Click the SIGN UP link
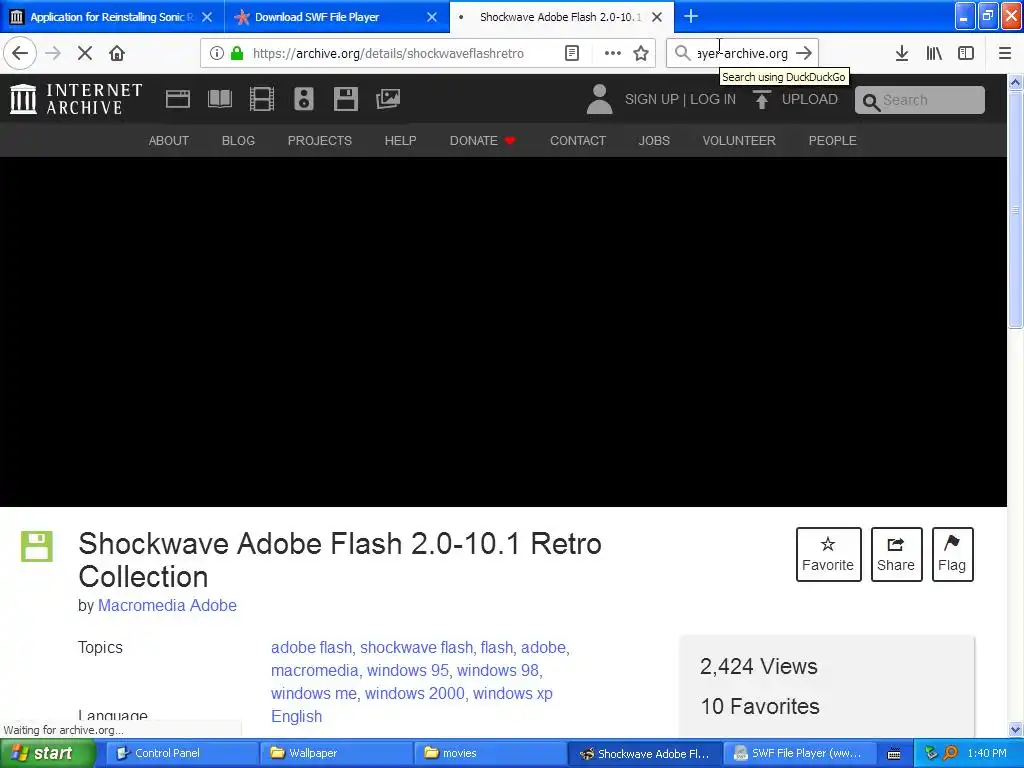Screen dimensions: 1024x768 652,99
